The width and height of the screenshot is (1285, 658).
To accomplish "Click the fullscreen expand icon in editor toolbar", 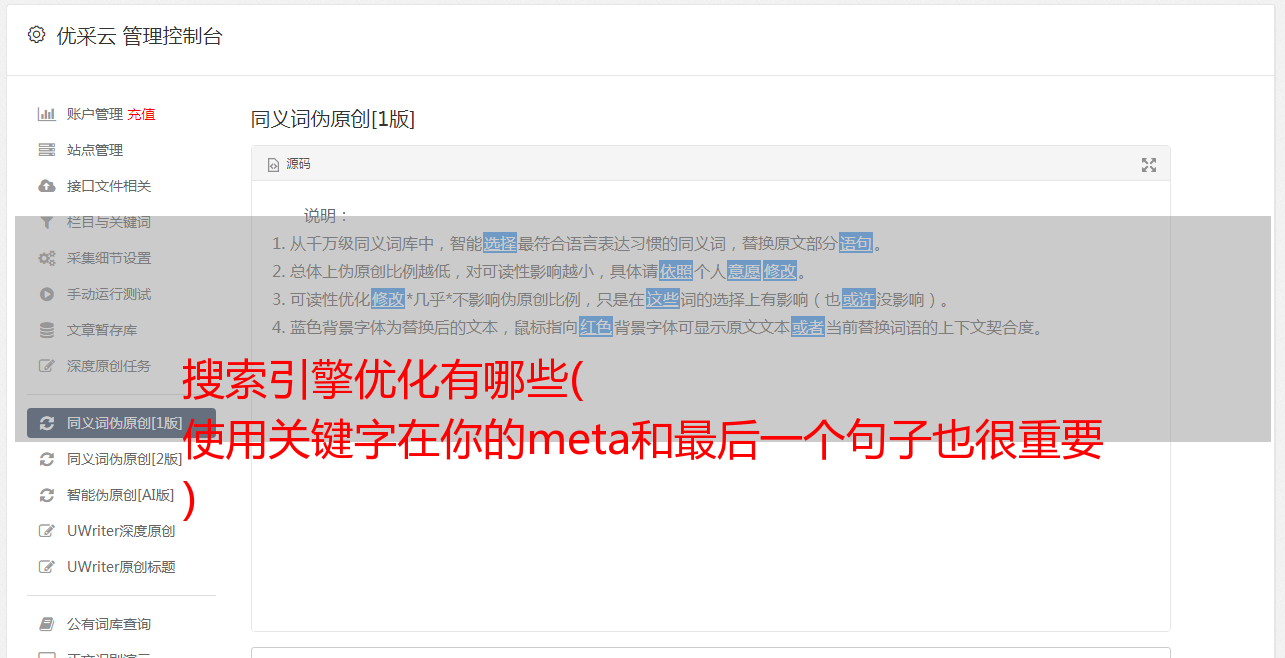I will (x=1149, y=165).
